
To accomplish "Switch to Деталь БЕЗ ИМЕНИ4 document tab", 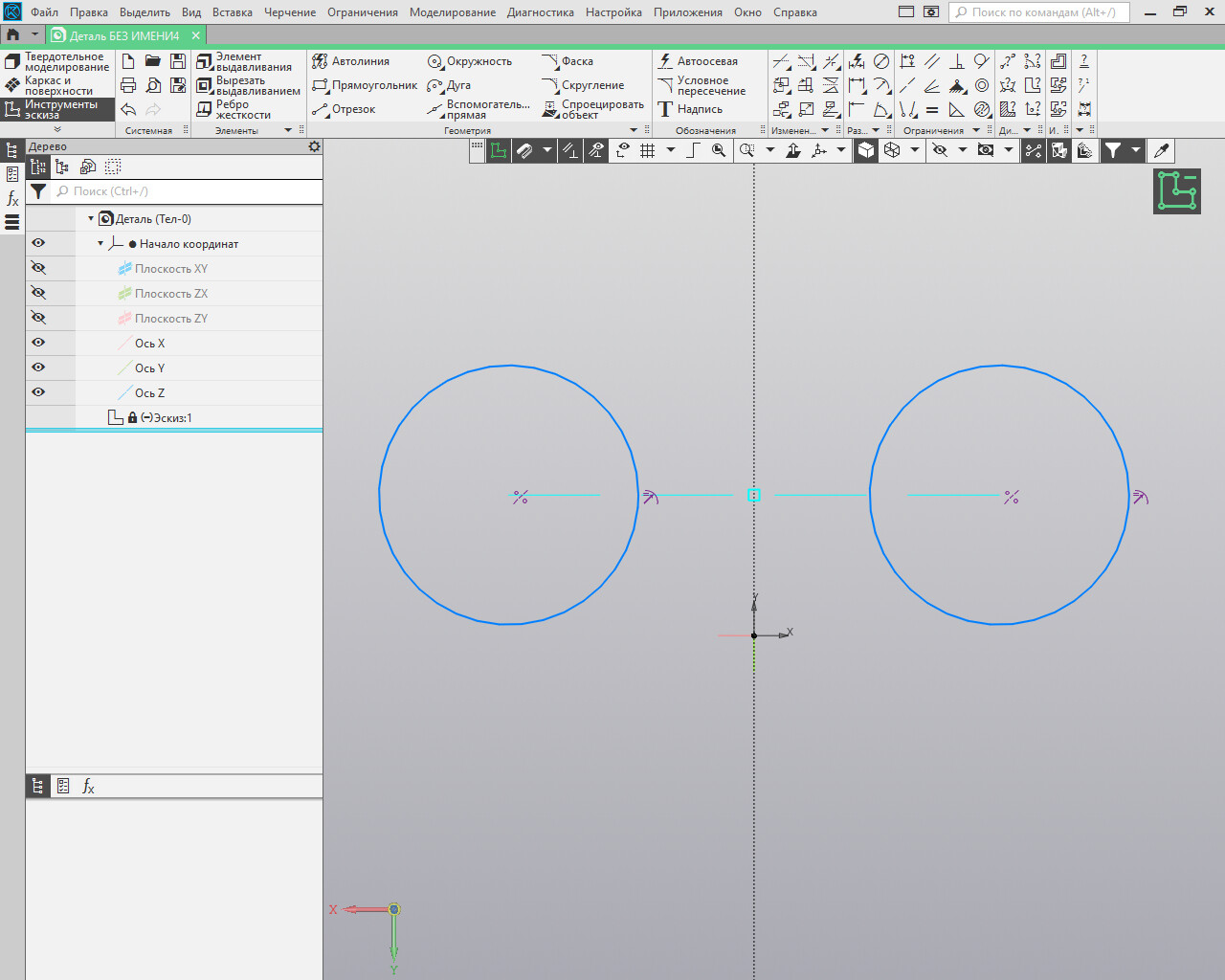I will point(123,35).
